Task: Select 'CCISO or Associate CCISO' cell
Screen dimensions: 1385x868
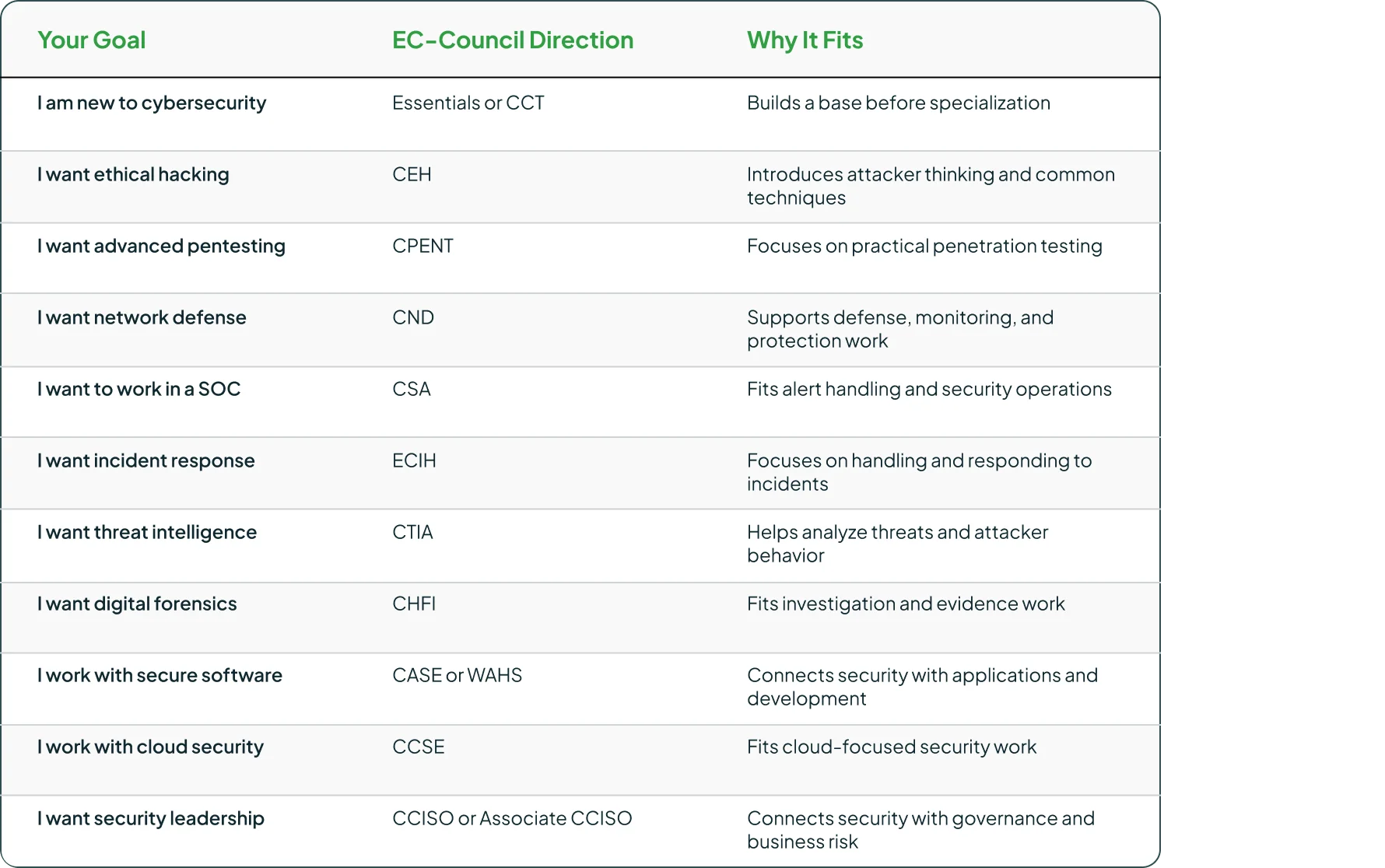Action: tap(512, 818)
